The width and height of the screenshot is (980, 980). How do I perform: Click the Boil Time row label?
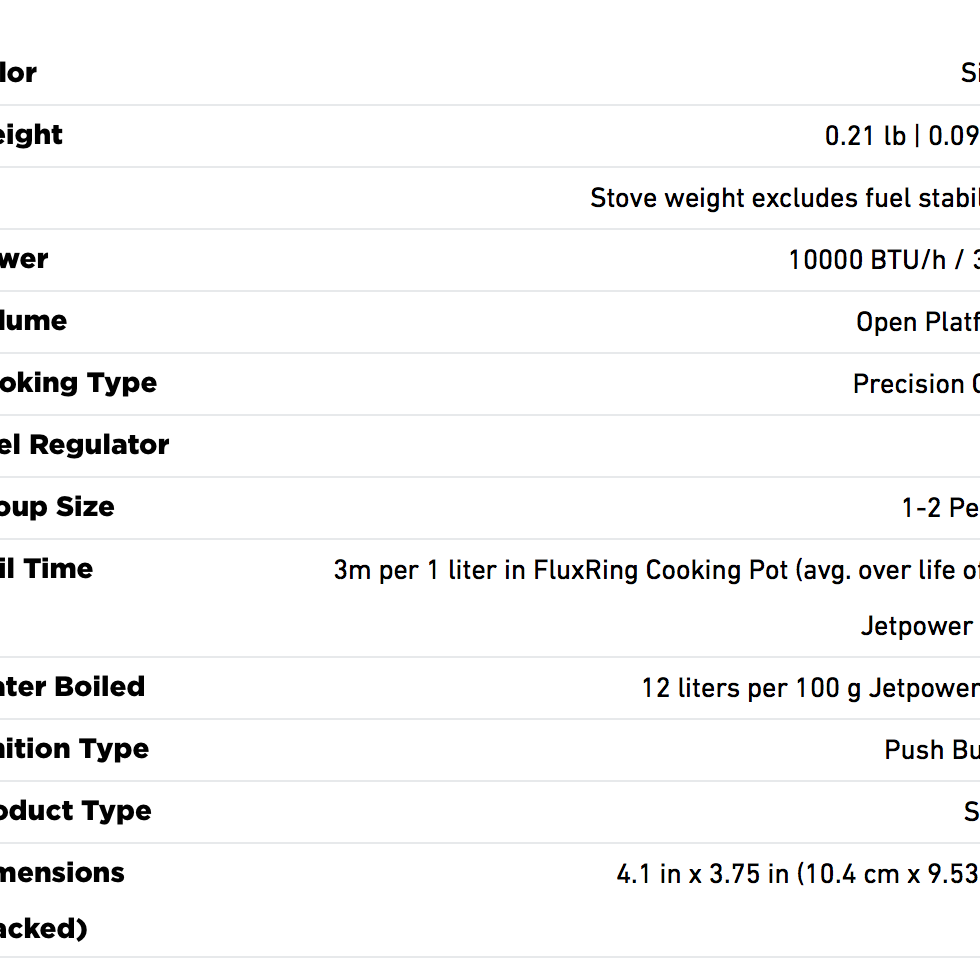click(x=46, y=569)
